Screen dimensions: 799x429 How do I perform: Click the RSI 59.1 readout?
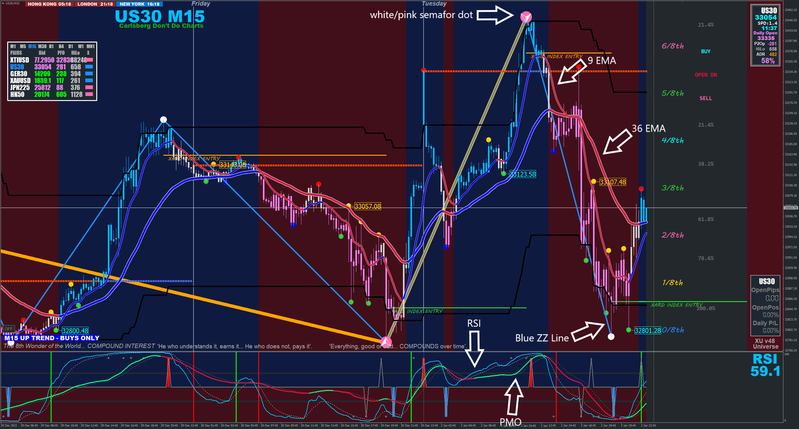click(x=765, y=366)
